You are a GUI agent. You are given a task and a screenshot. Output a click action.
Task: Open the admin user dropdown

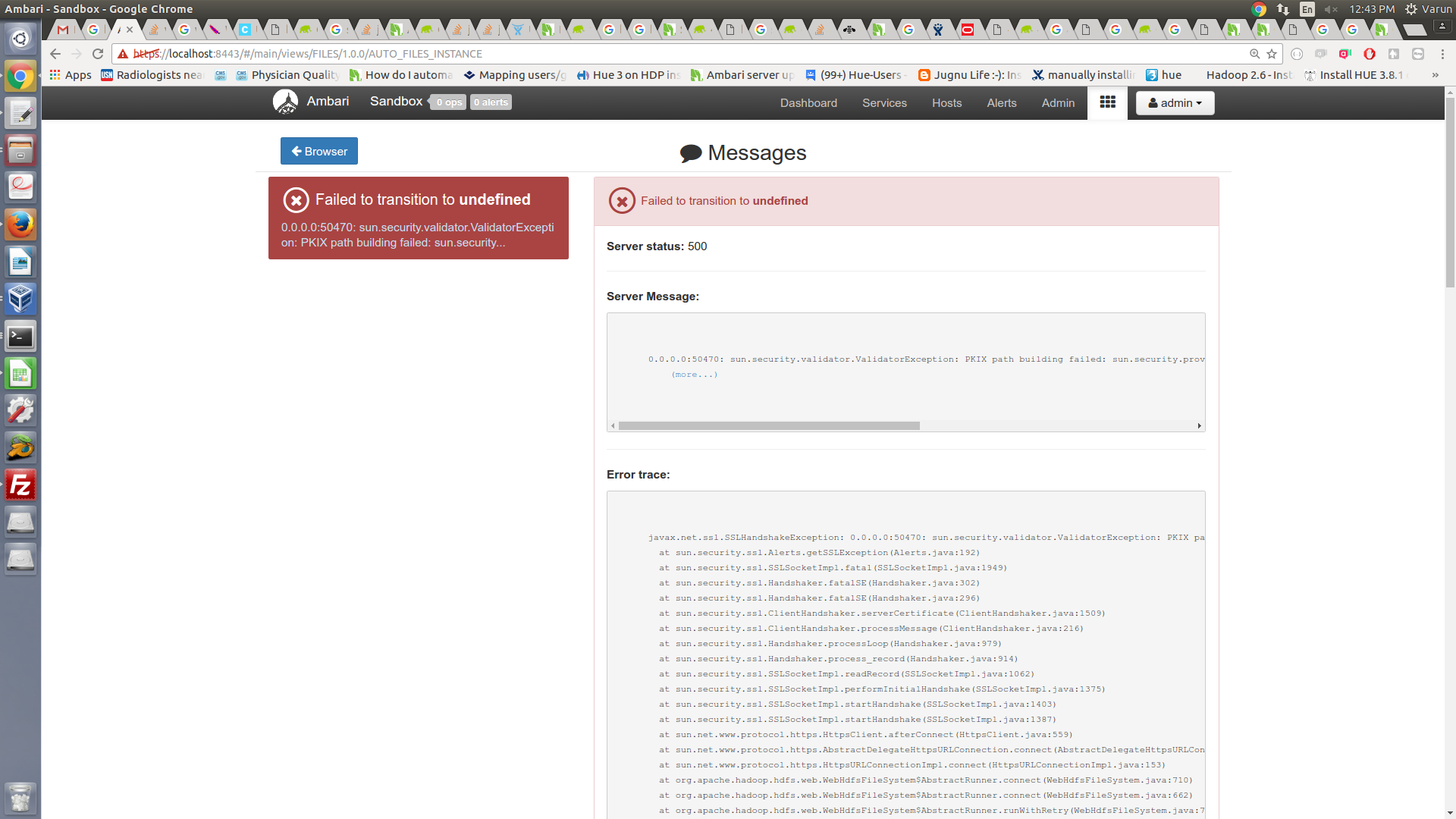click(1173, 102)
